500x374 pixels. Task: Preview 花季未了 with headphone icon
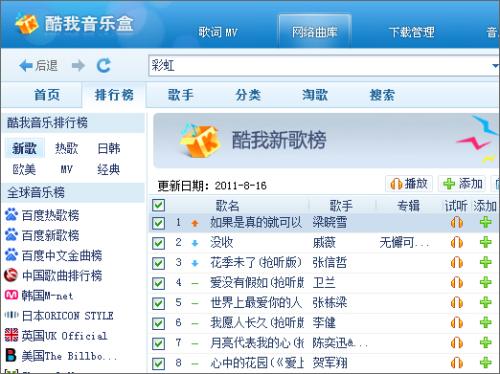tap(457, 263)
